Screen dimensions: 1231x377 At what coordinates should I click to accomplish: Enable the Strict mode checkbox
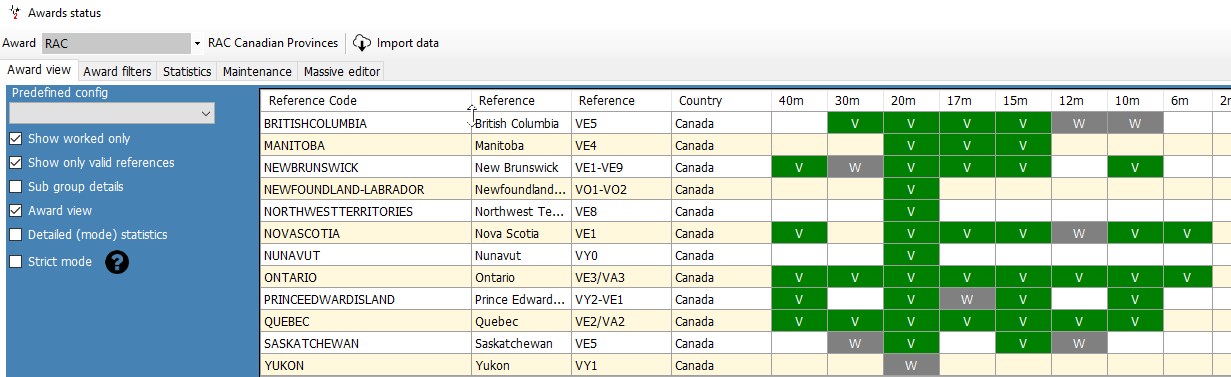point(15,262)
